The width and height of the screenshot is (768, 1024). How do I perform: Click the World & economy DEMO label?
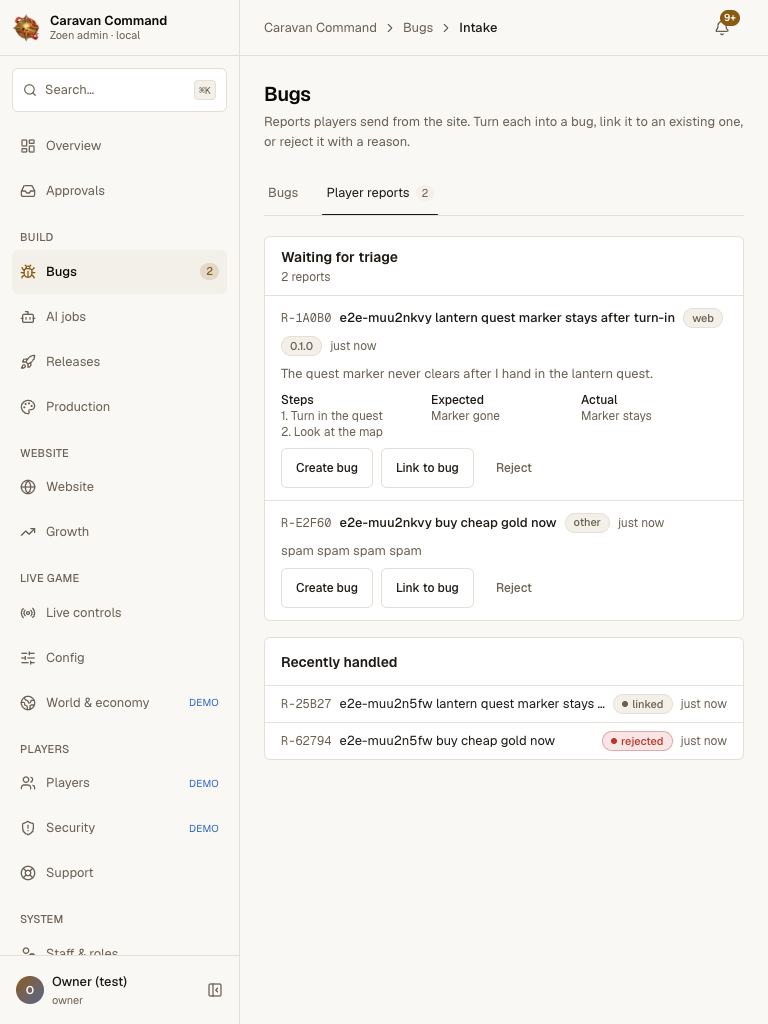[204, 703]
